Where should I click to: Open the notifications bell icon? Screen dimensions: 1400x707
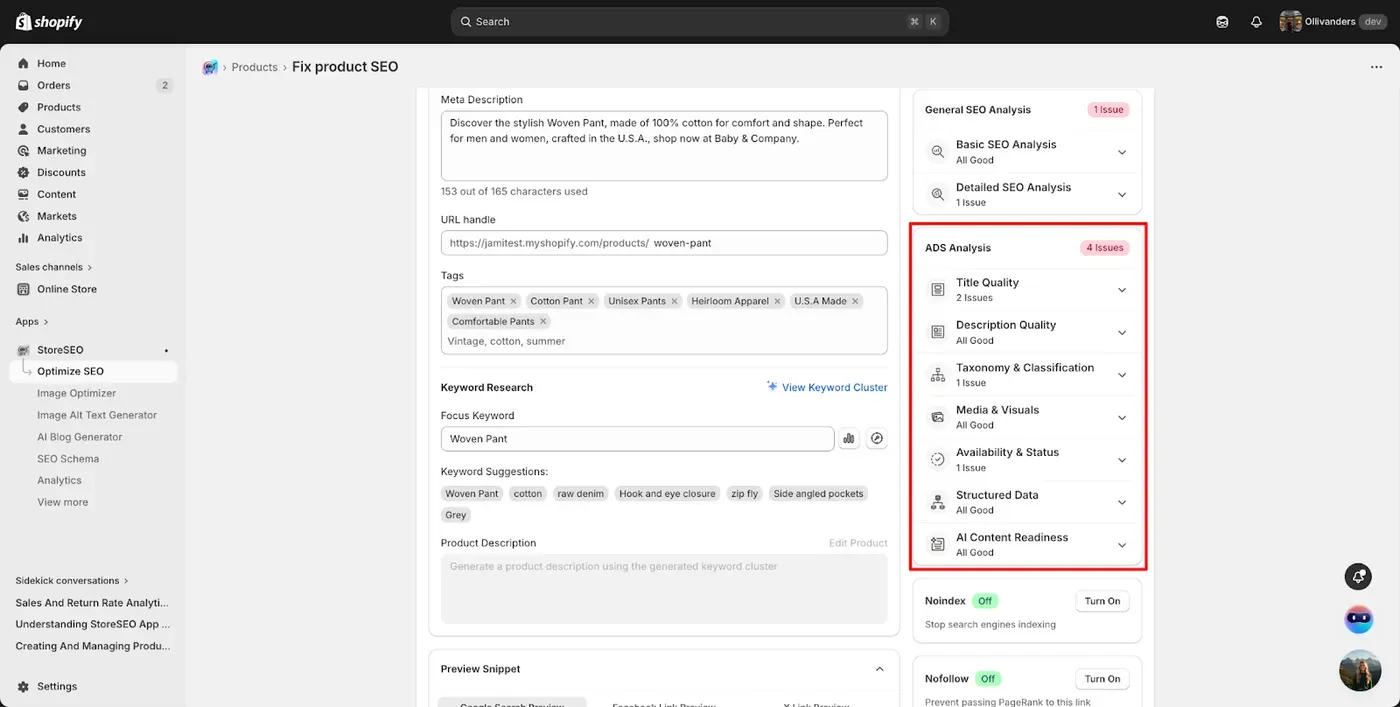pyautogui.click(x=1256, y=22)
